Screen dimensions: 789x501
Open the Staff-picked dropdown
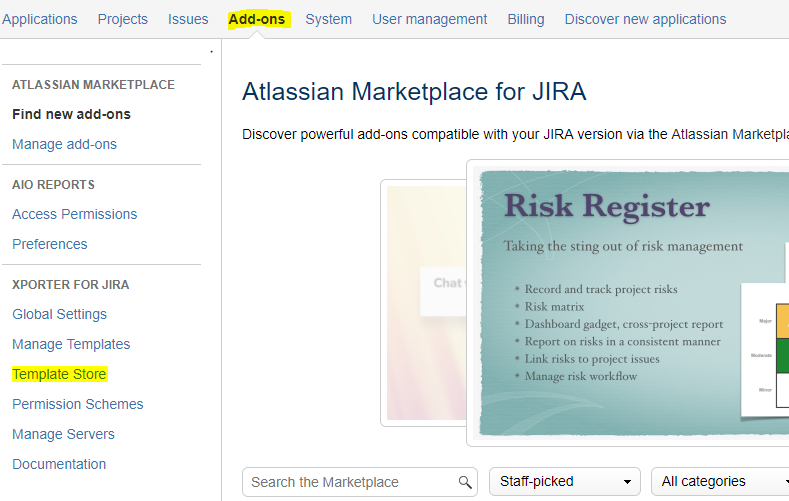[565, 481]
